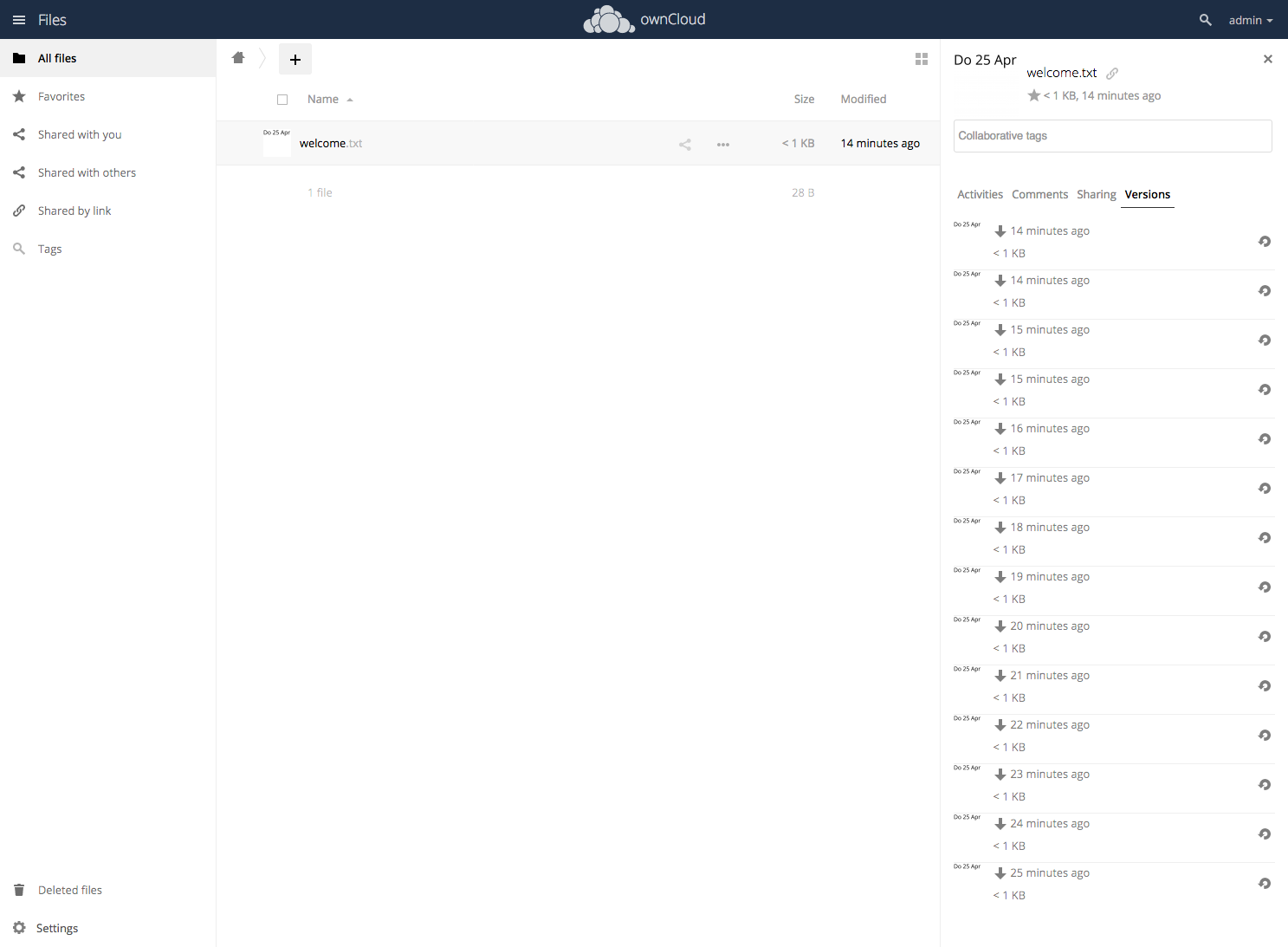Open the search function
The height and width of the screenshot is (947, 1288).
[1205, 19]
